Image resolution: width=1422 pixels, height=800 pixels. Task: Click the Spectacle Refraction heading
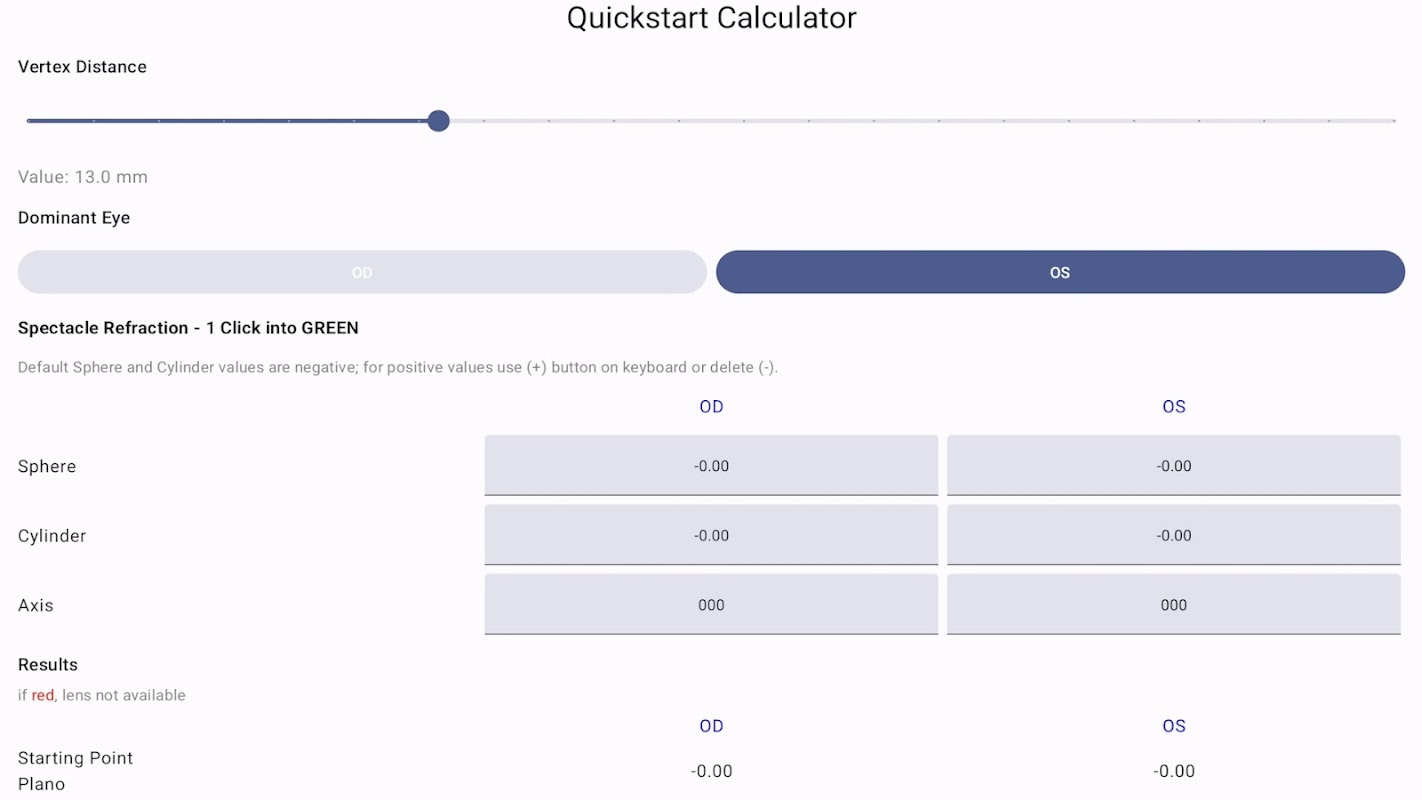[188, 328]
